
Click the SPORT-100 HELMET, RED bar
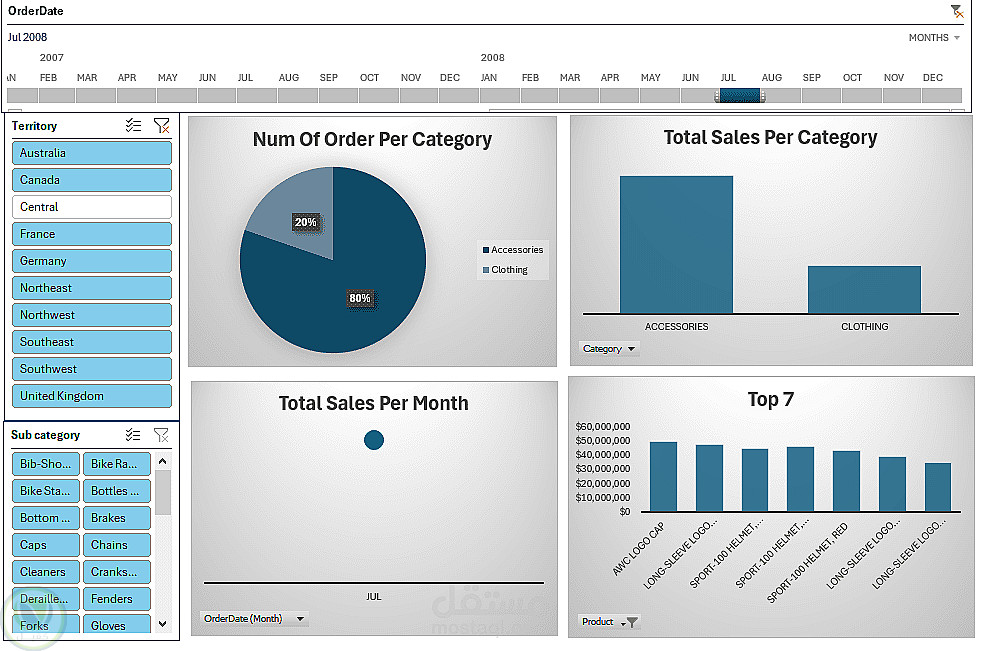point(846,481)
